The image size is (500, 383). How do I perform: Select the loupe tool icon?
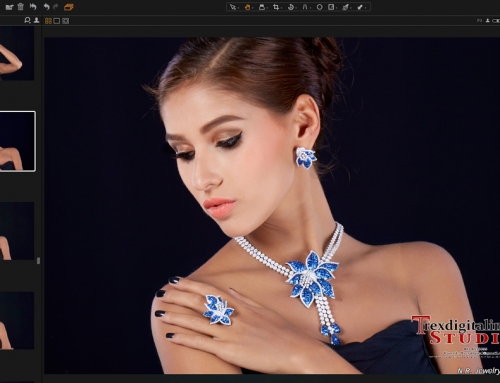click(x=262, y=7)
